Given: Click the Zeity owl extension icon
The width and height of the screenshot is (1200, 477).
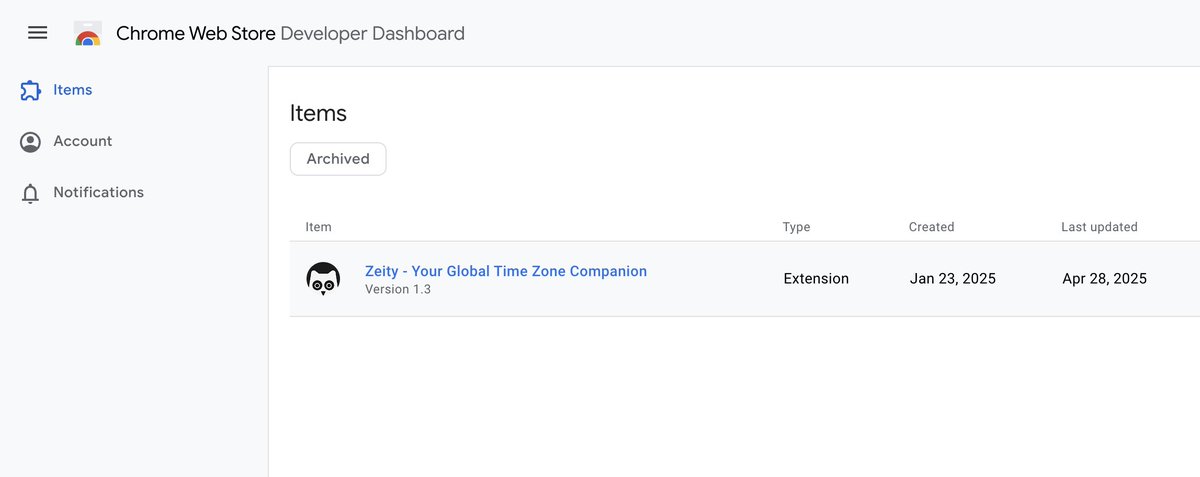Looking at the screenshot, I should [x=323, y=279].
